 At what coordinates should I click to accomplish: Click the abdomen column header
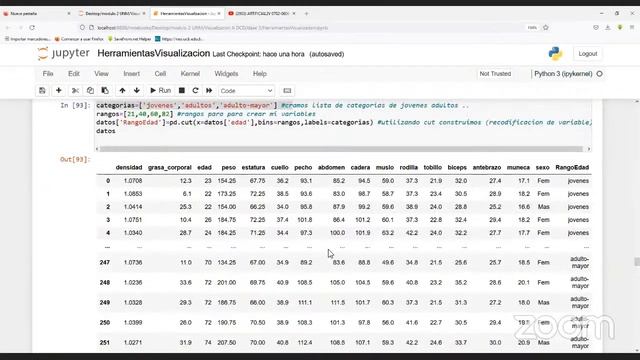click(x=331, y=168)
